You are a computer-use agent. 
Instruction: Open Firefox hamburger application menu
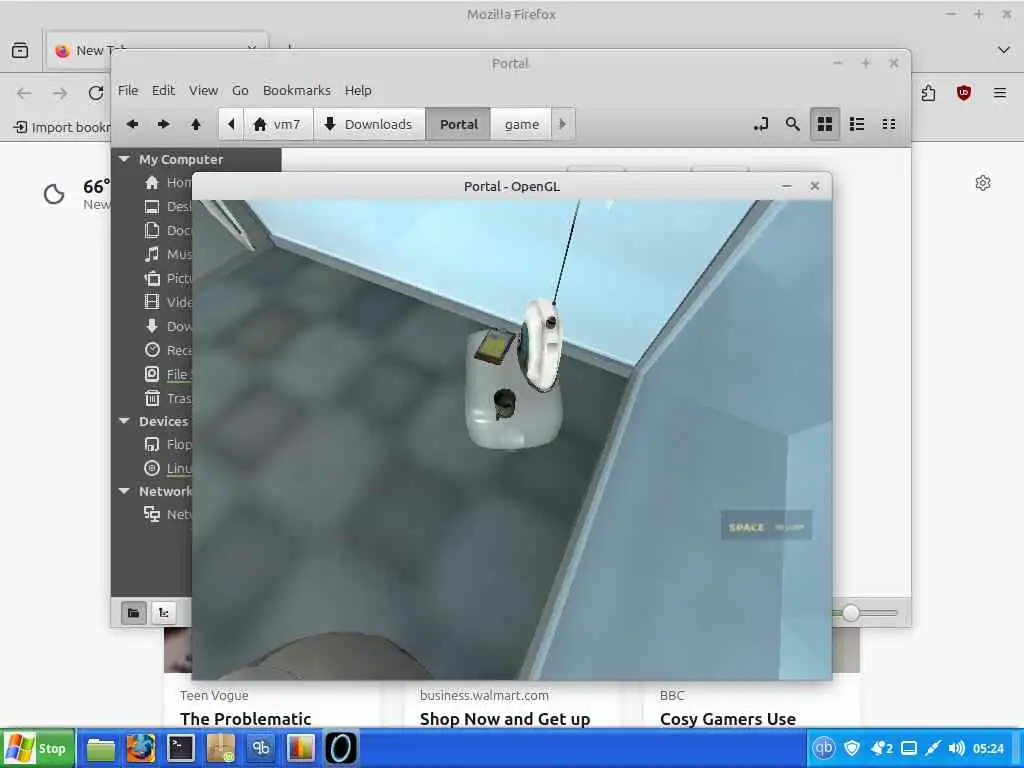[x=1000, y=93]
